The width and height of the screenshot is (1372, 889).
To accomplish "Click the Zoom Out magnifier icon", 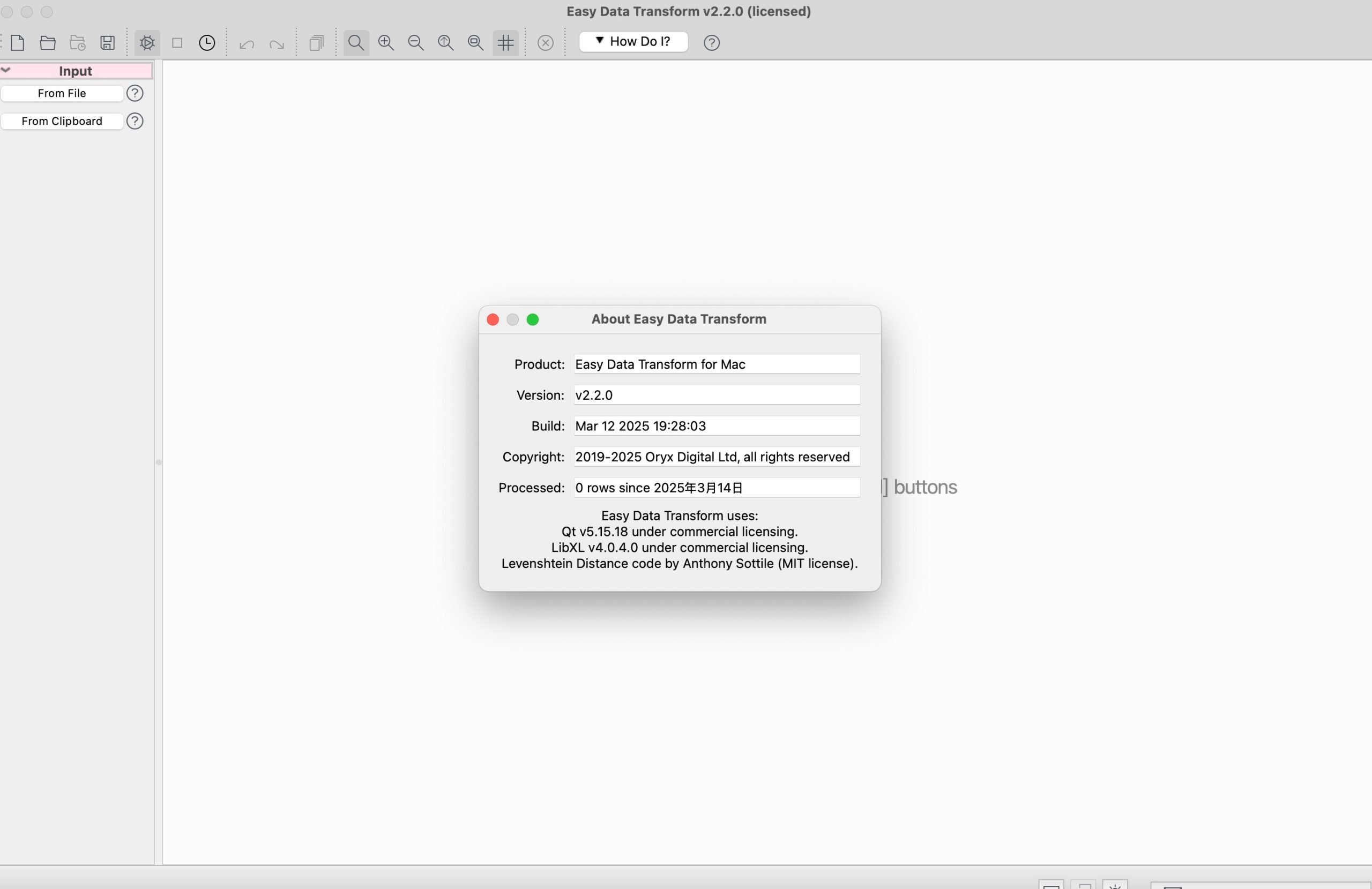I will pos(416,43).
